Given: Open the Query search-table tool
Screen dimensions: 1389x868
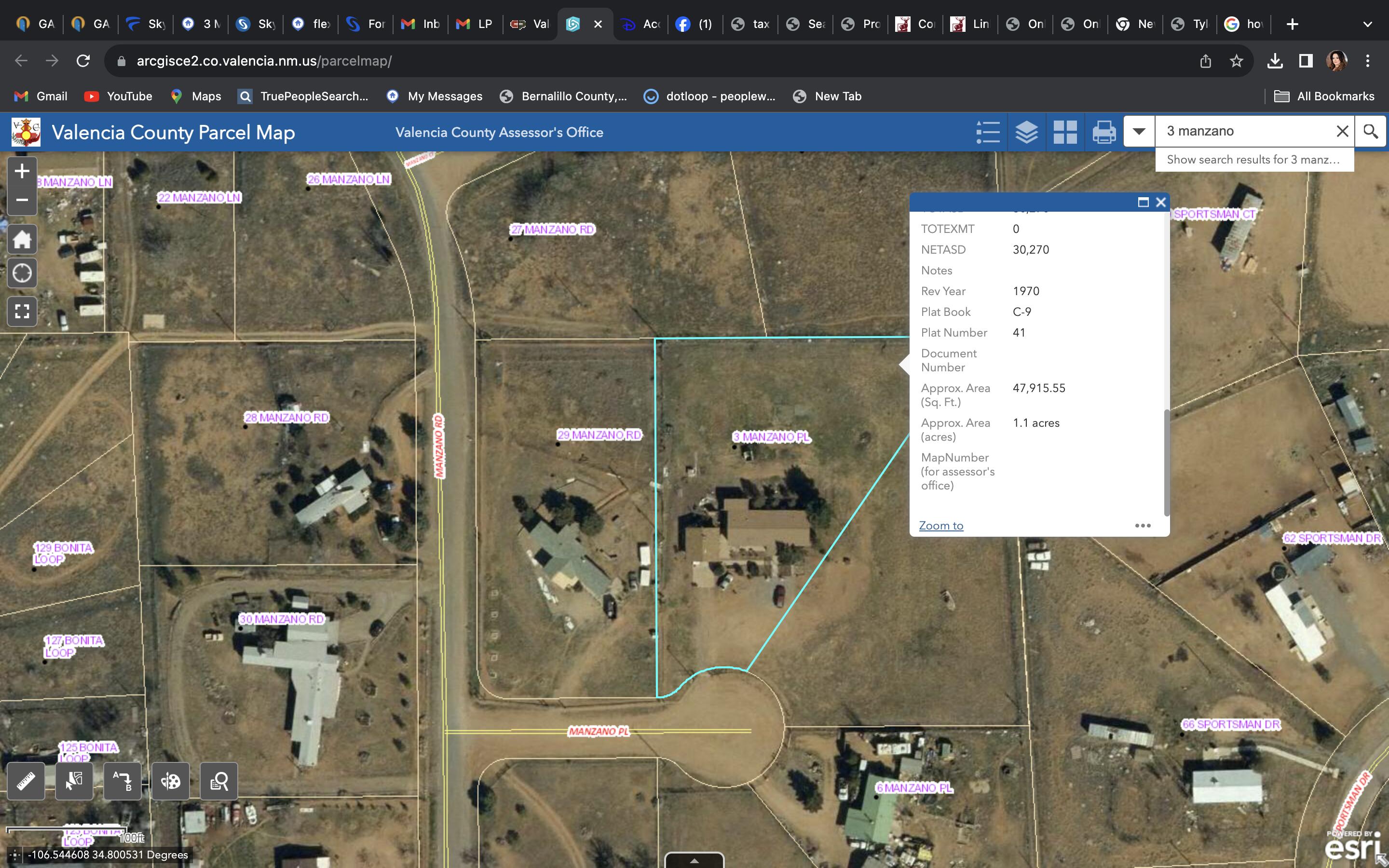Looking at the screenshot, I should click(218, 781).
